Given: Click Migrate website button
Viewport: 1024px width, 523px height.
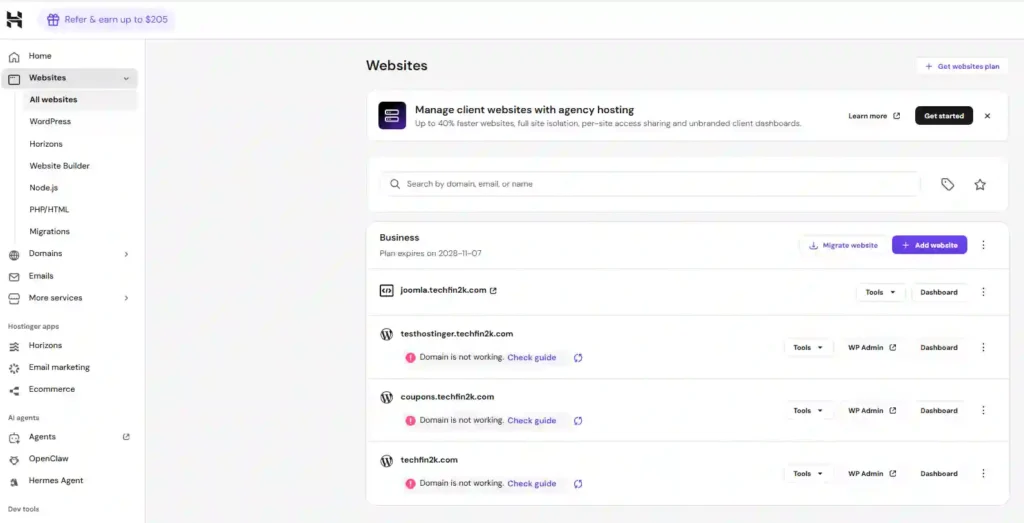Looking at the screenshot, I should [x=843, y=246].
